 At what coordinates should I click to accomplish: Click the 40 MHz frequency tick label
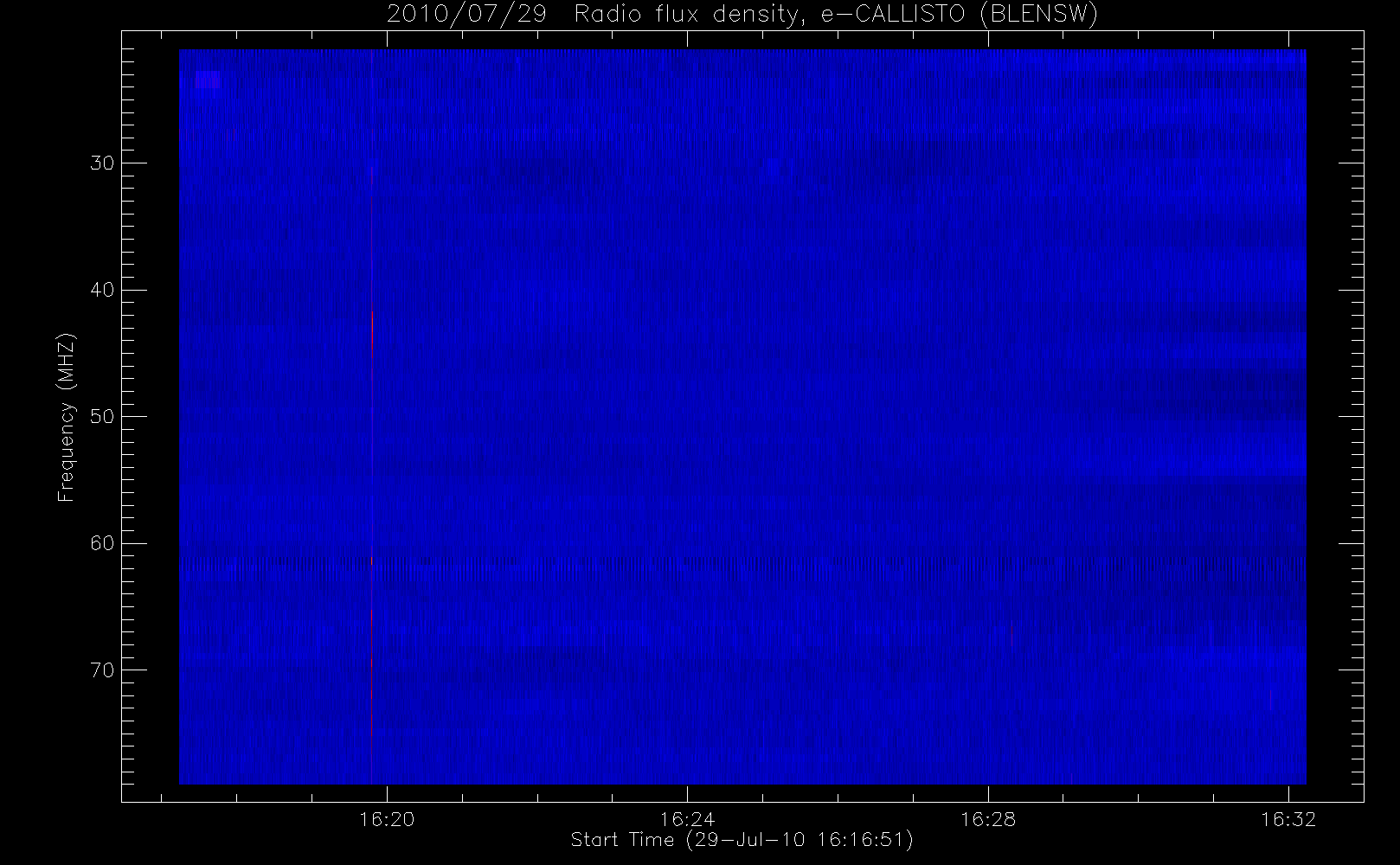(x=101, y=290)
